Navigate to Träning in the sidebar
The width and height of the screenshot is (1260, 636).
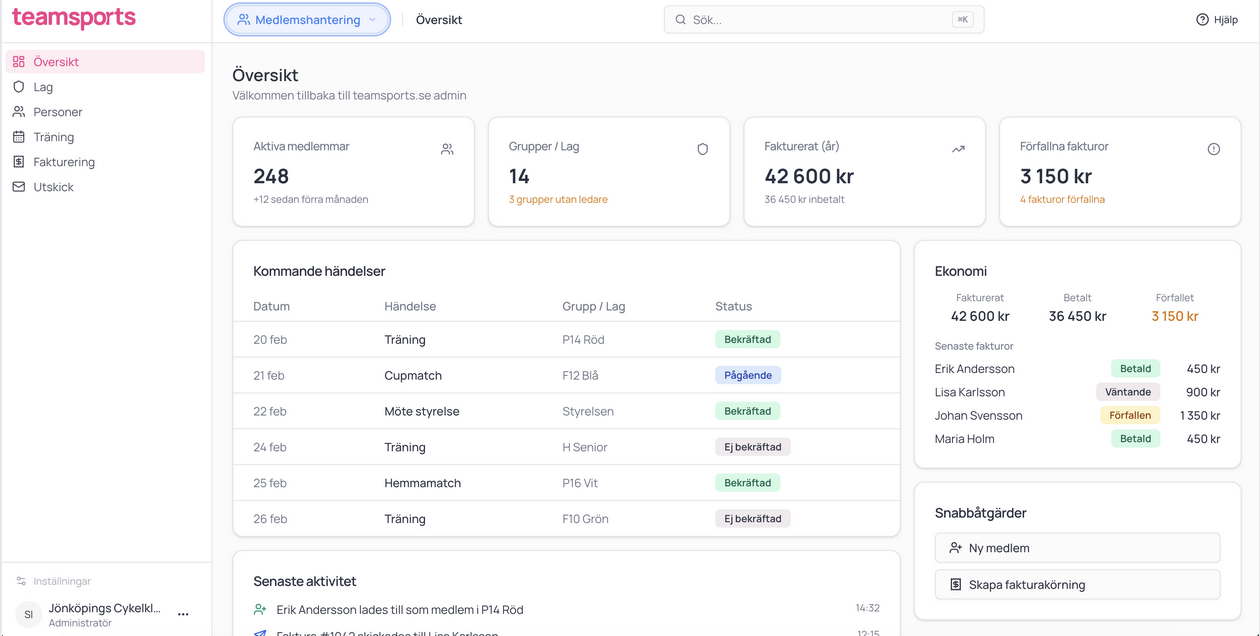coord(53,137)
